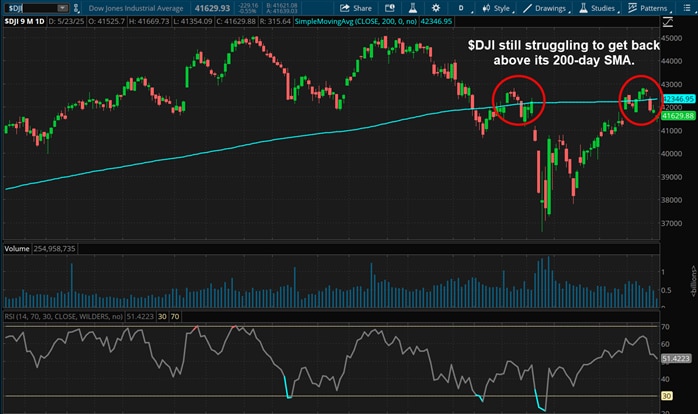698x414 pixels.
Task: Click the price axis scale icon
Action: click(x=668, y=21)
